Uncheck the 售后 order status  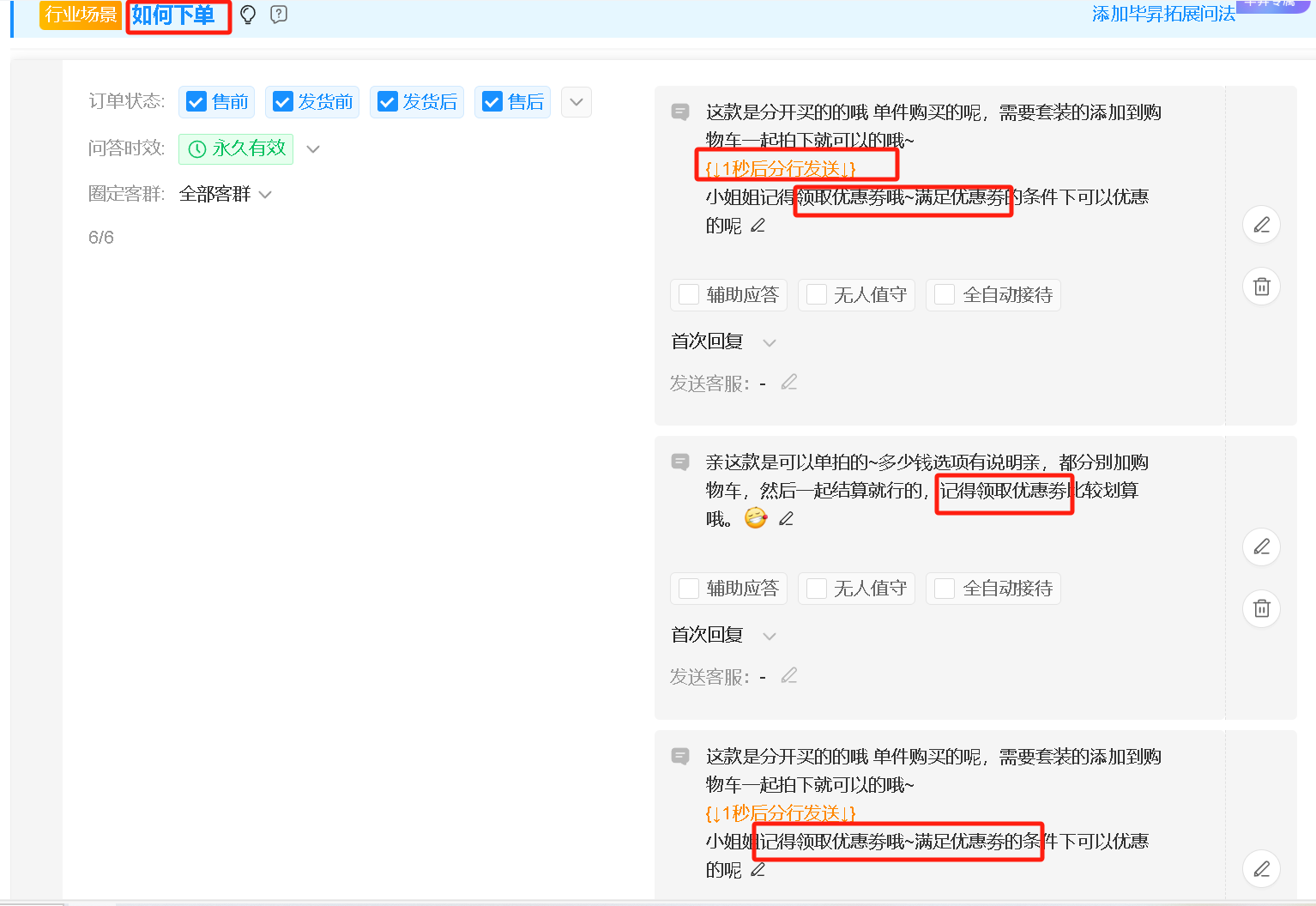coord(492,102)
